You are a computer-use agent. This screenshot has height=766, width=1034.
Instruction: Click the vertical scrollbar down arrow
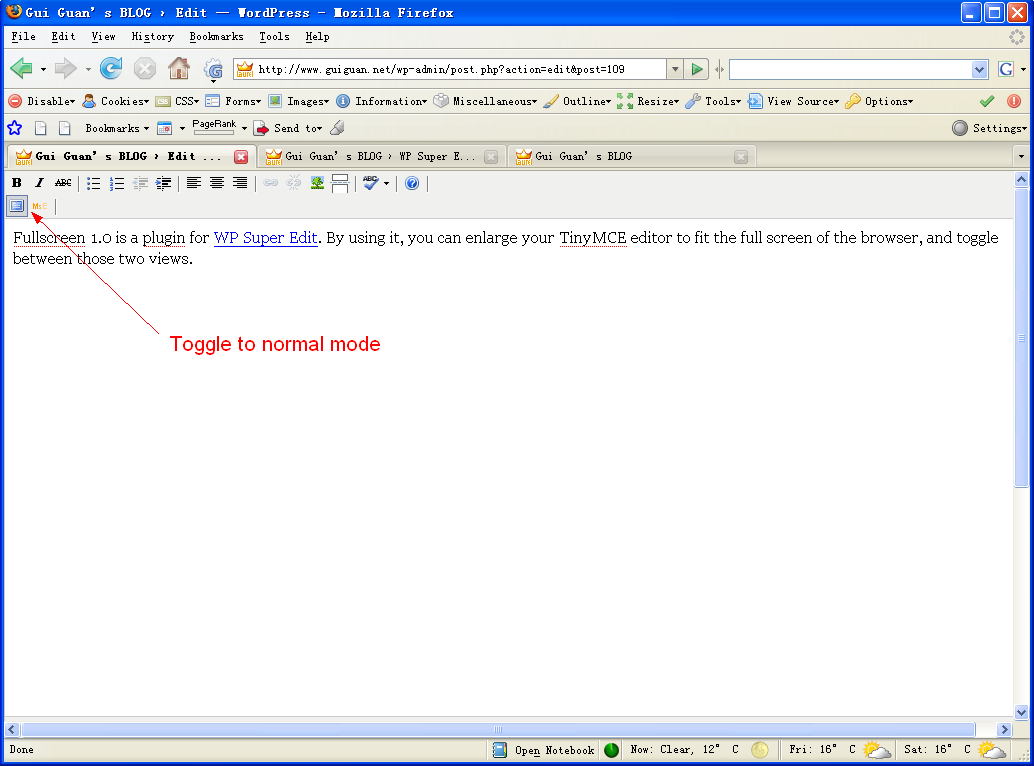[1021, 712]
